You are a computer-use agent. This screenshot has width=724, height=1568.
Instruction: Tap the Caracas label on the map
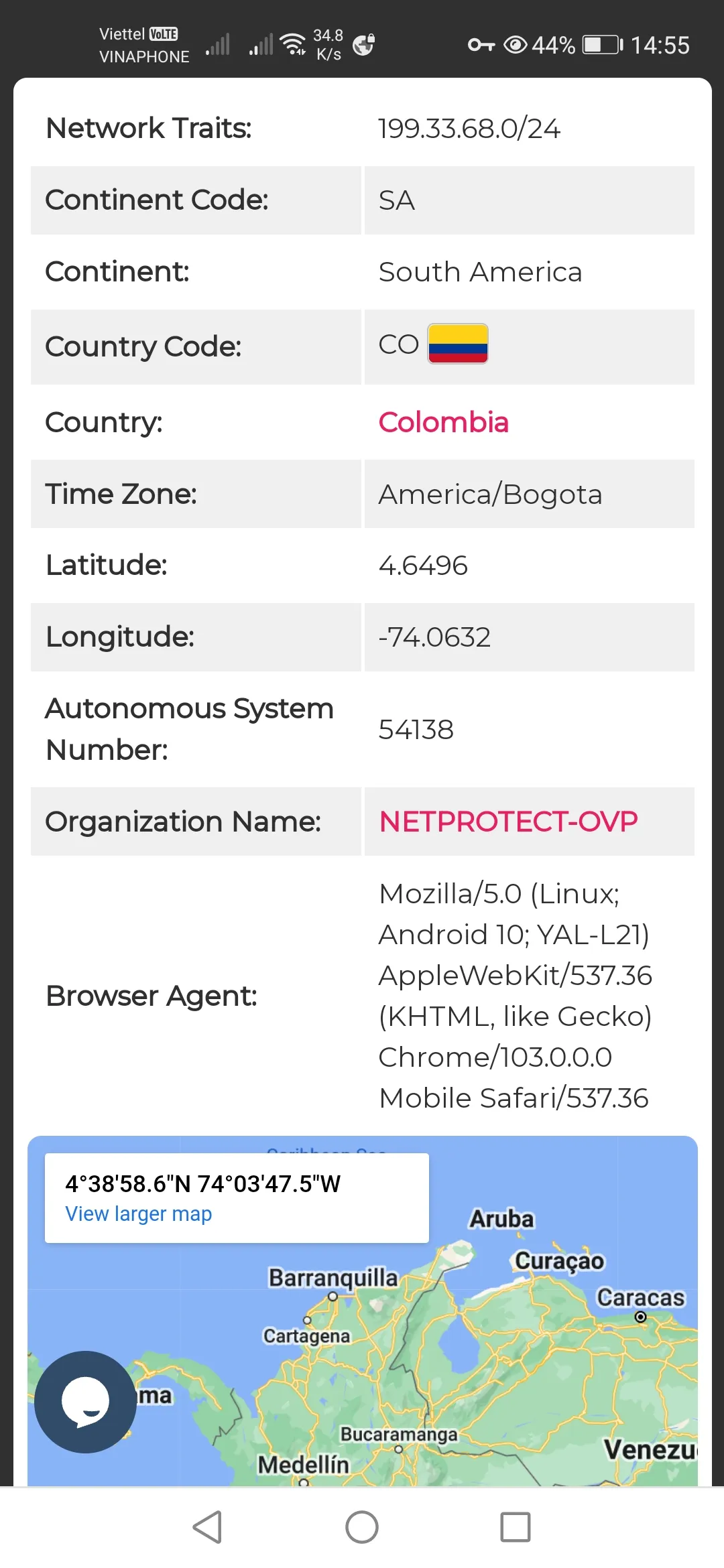(x=640, y=1298)
